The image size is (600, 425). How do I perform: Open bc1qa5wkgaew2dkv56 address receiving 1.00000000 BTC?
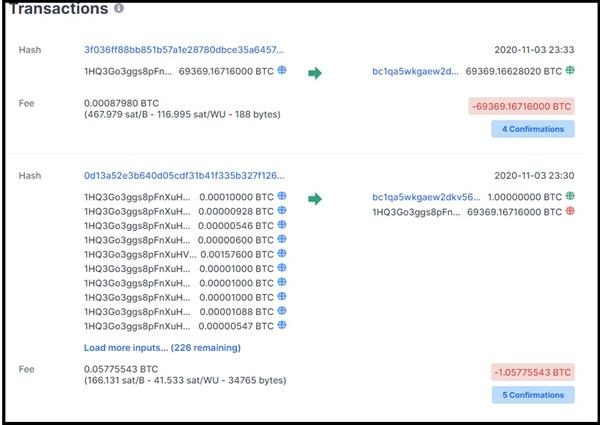point(426,197)
